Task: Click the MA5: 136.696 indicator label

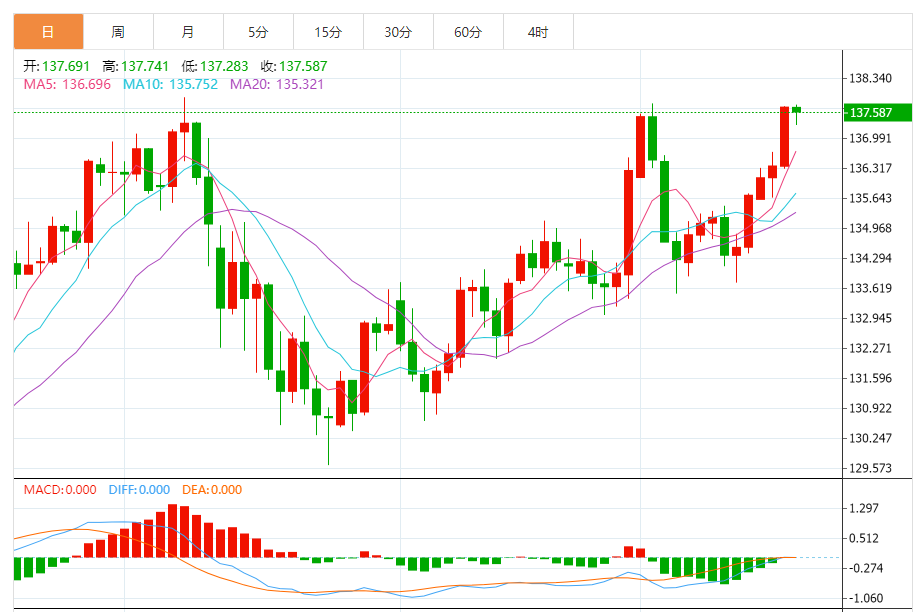Action: (x=67, y=84)
